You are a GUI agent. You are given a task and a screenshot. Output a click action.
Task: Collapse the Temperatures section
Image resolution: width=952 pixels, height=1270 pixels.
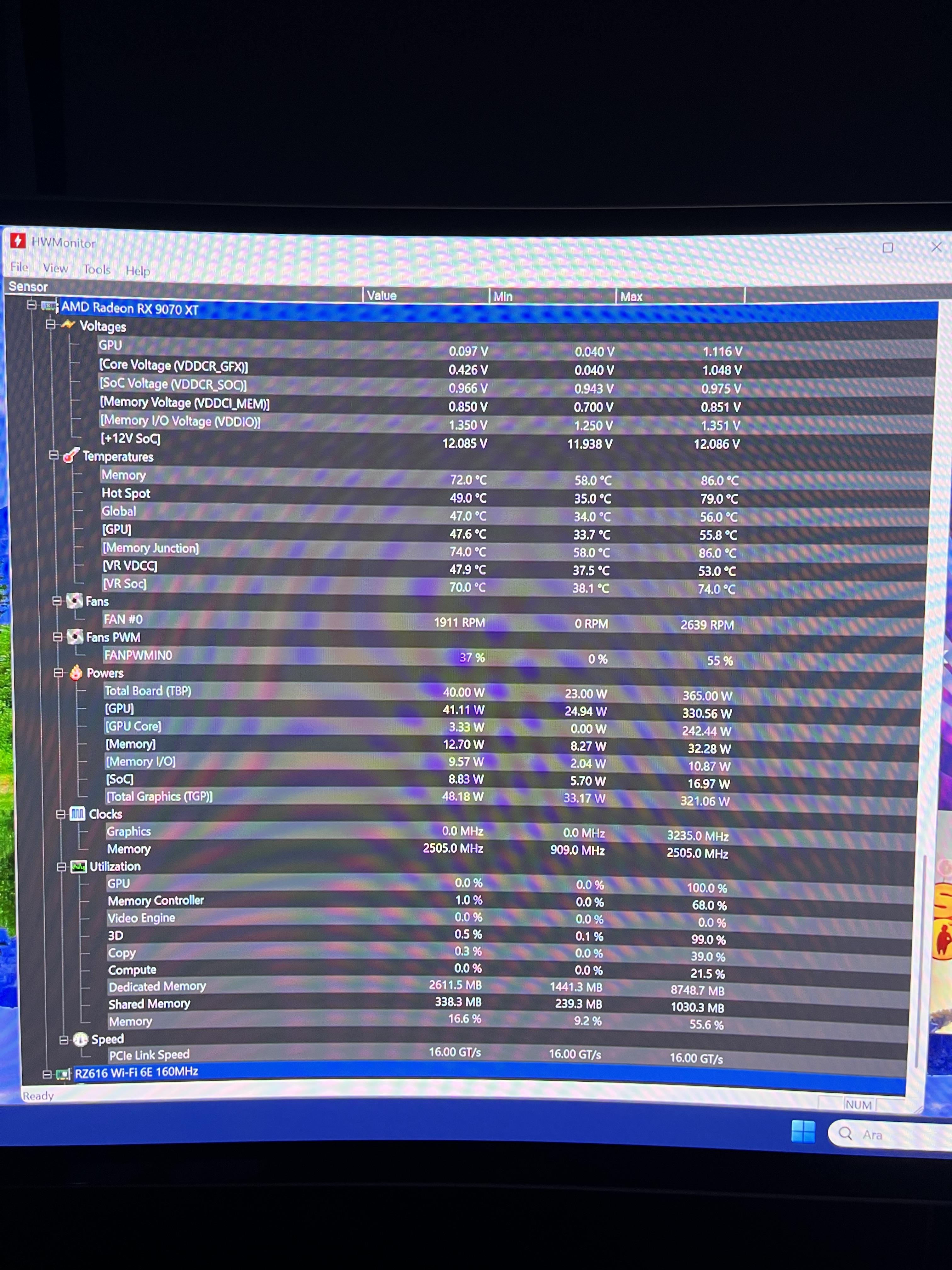click(54, 455)
